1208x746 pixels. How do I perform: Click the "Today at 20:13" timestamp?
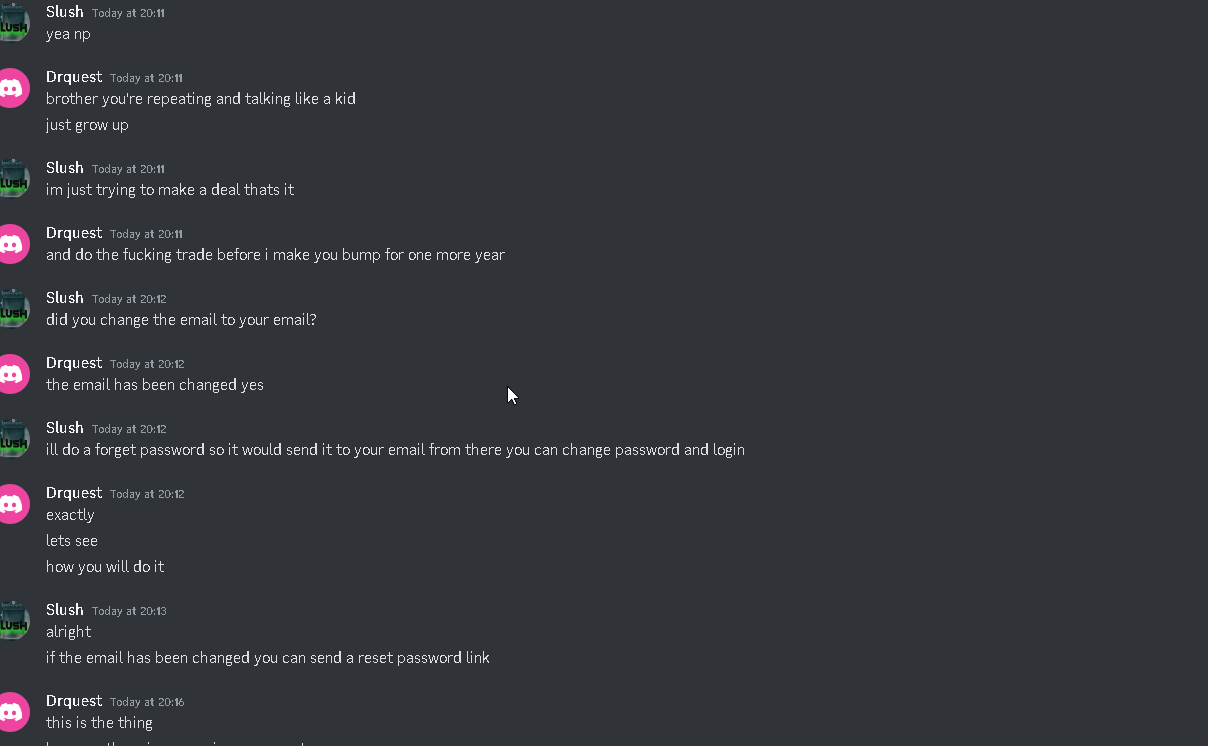(x=129, y=611)
